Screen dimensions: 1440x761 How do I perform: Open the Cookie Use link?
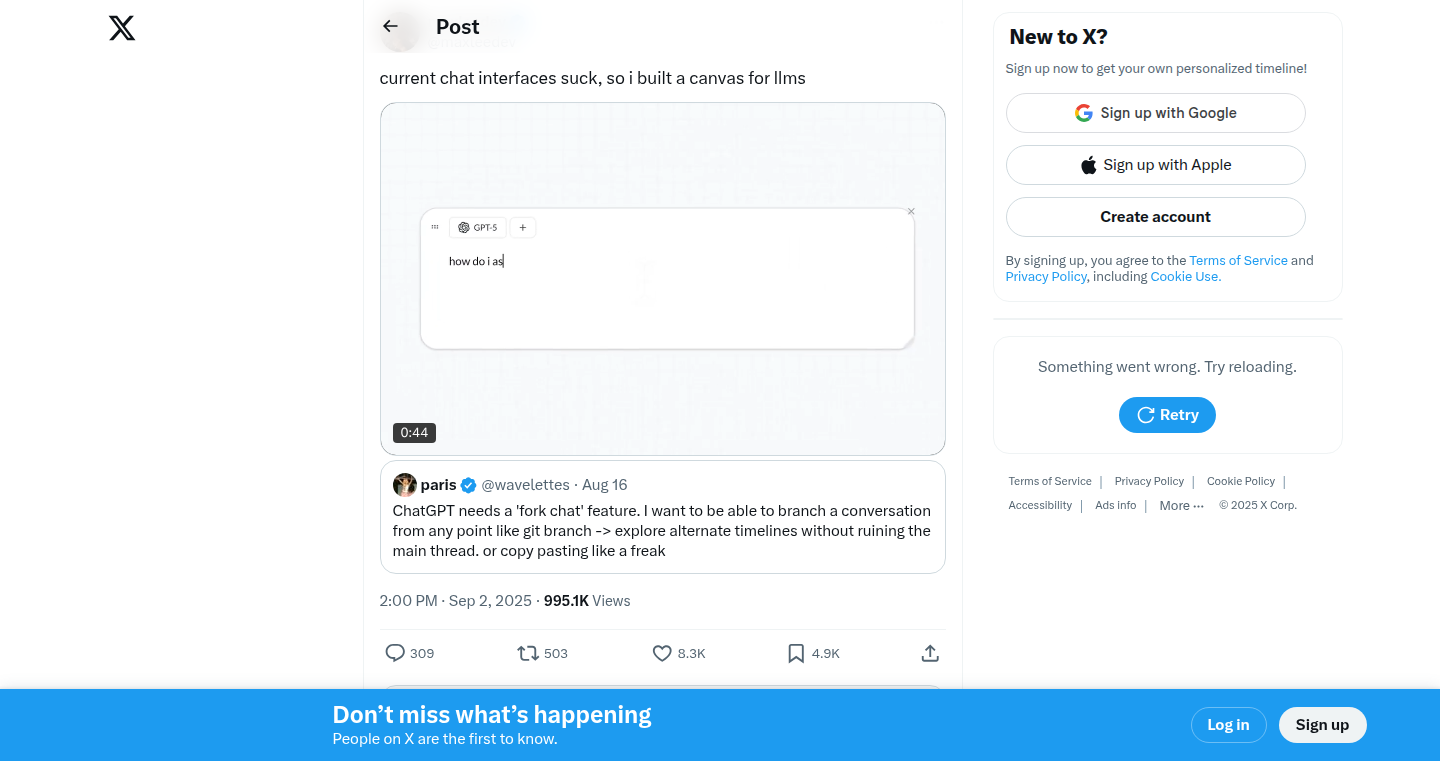point(1185,277)
